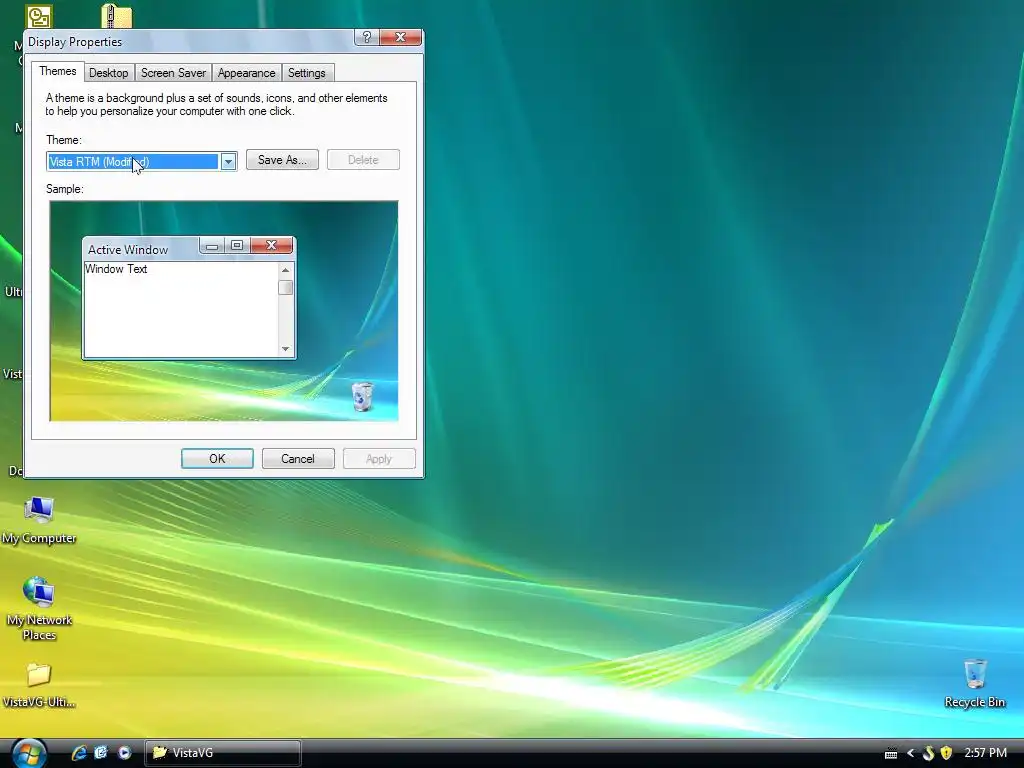Click the Display Properties title bar
Screen dimensions: 1024x768
[189, 42]
